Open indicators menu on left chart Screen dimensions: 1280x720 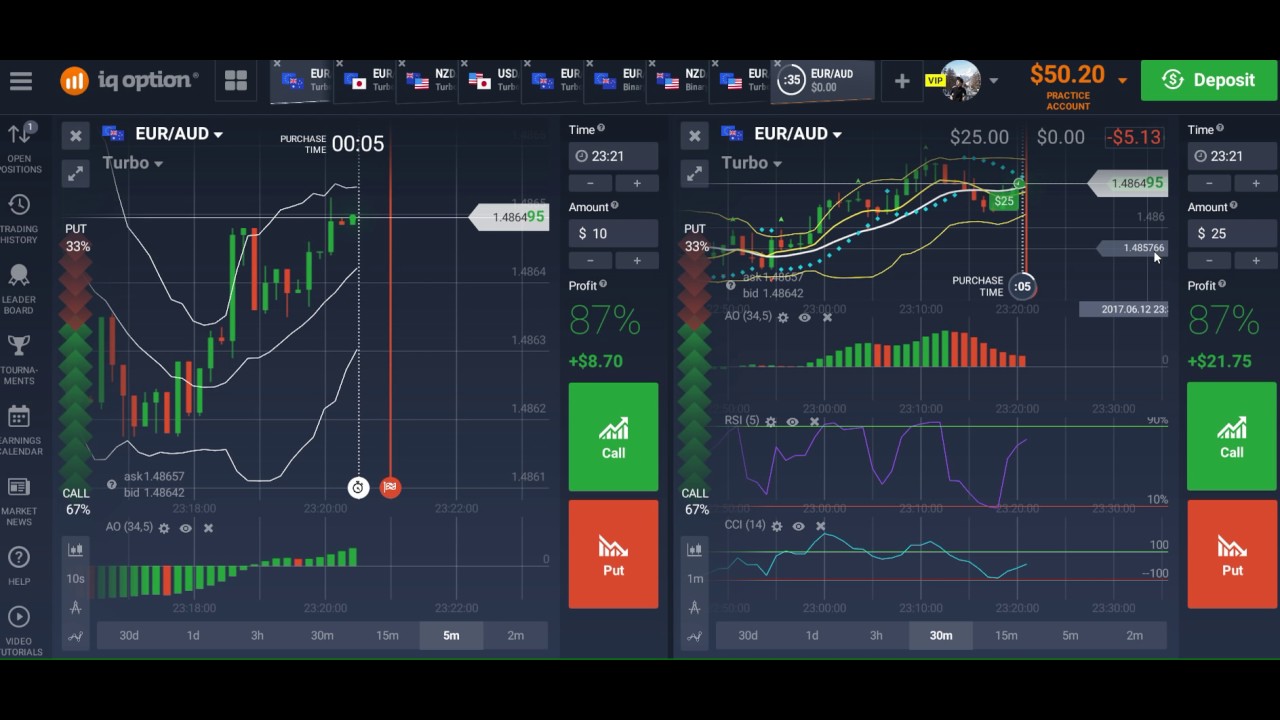coord(76,636)
